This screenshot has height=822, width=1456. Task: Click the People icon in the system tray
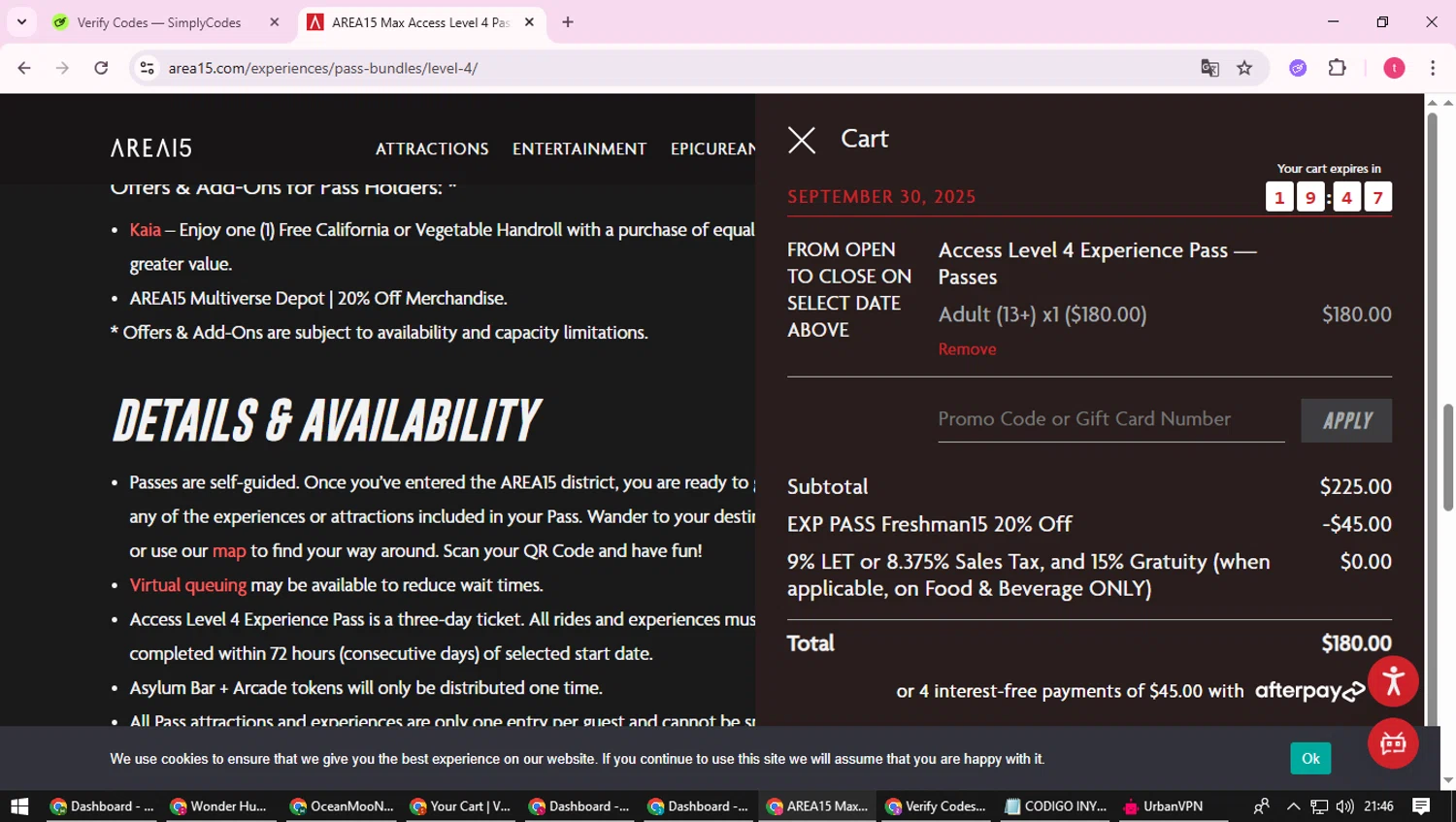tap(1261, 806)
